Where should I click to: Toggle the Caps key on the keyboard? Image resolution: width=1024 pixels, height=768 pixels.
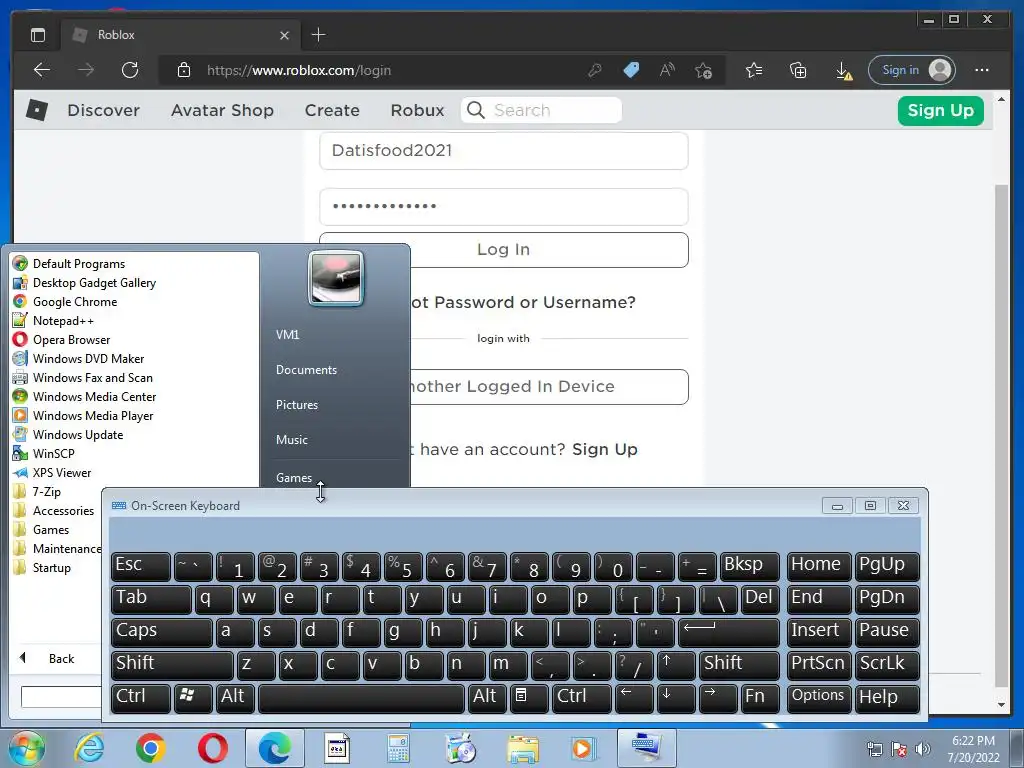pyautogui.click(x=161, y=632)
